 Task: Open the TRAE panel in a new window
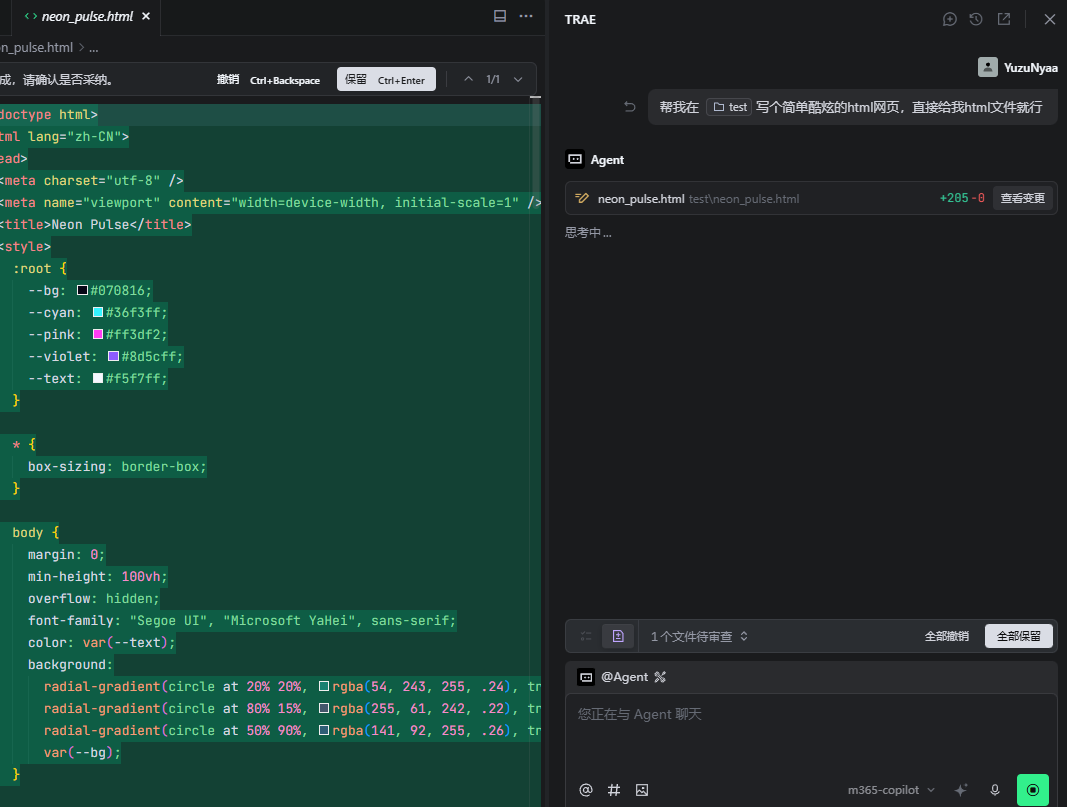click(x=1004, y=19)
